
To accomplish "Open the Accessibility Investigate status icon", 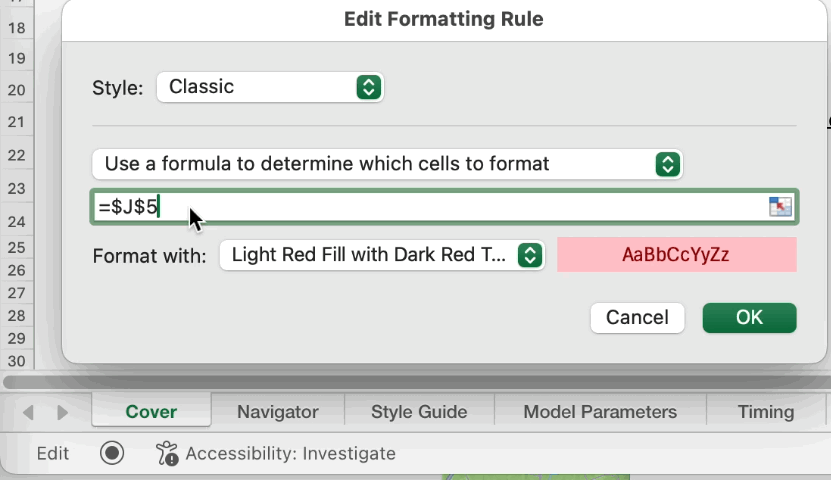I will click(167, 453).
